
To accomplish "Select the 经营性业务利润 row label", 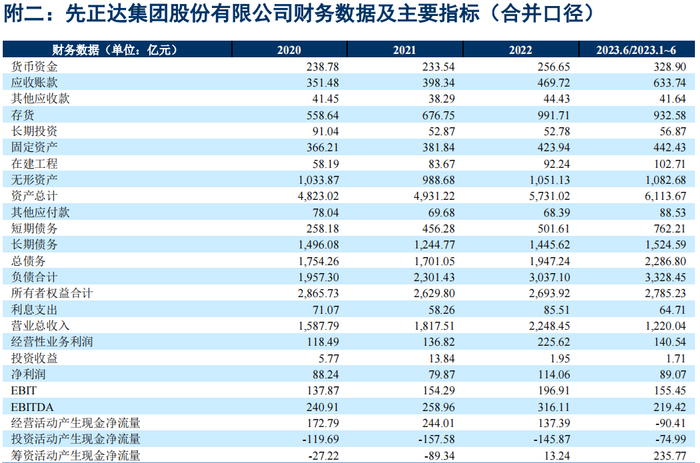I will coord(52,342).
